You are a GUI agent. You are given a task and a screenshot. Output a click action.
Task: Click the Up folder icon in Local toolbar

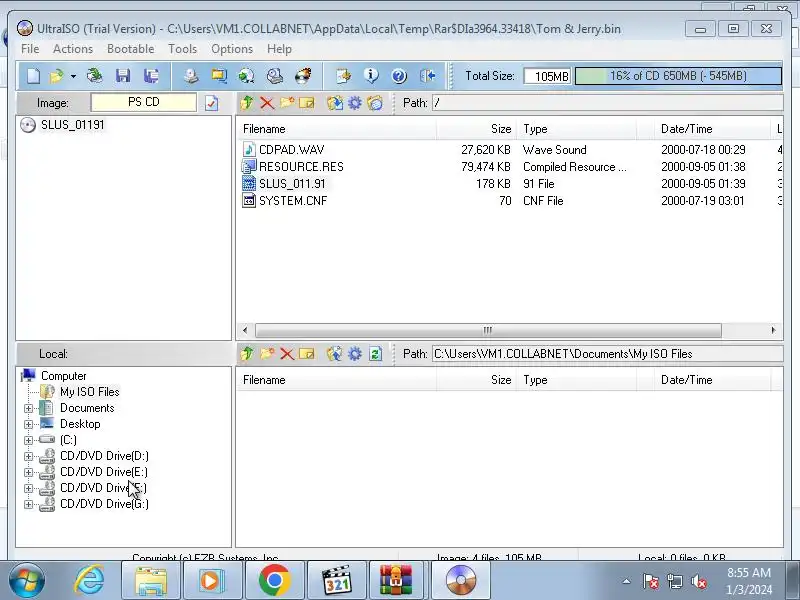(247, 354)
